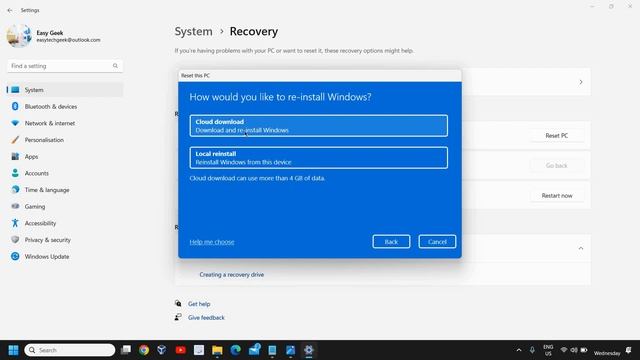Select System in the sidebar
The width and height of the screenshot is (640, 360).
pyautogui.click(x=65, y=90)
